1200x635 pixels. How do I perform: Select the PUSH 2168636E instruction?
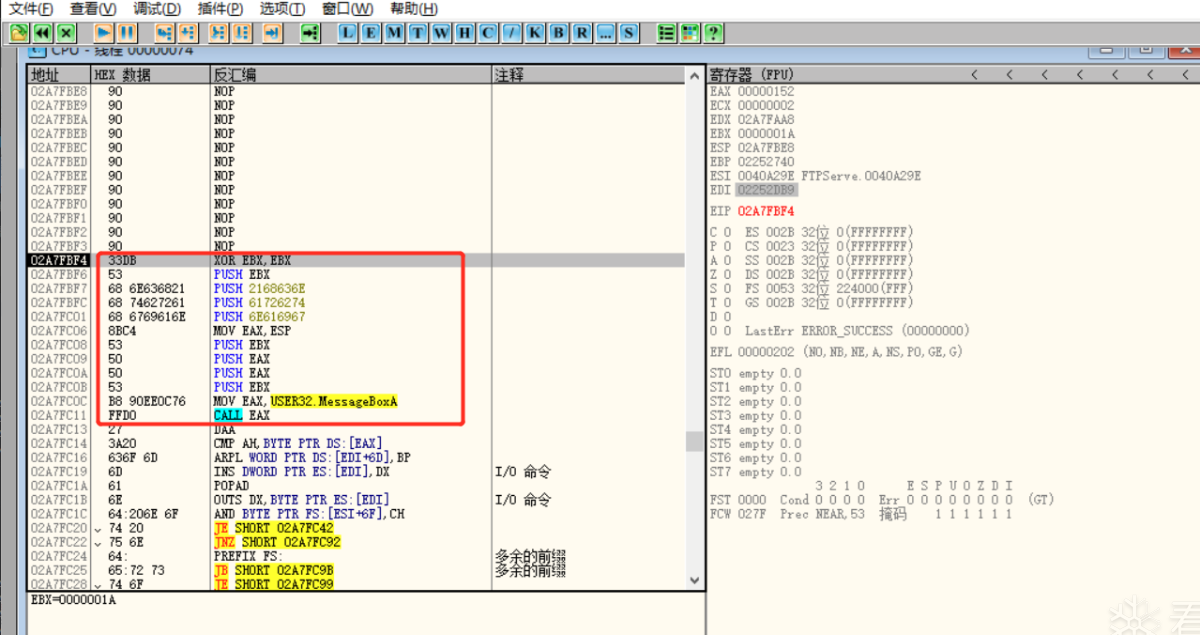coord(259,288)
